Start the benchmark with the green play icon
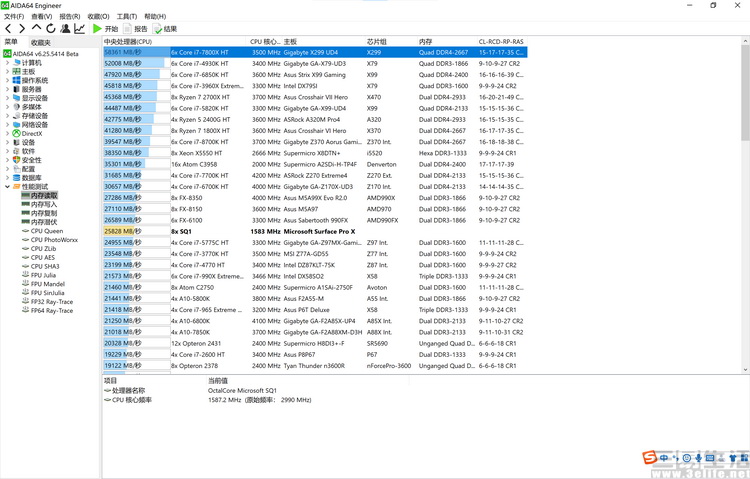 (x=97, y=29)
